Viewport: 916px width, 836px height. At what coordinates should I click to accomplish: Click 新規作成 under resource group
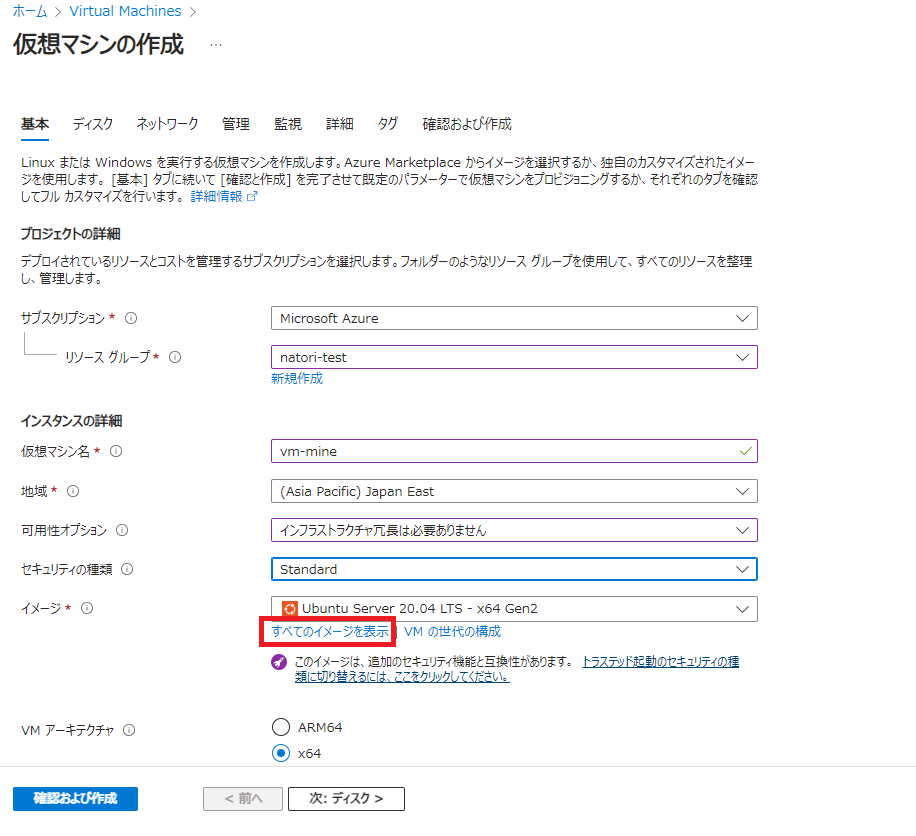click(x=297, y=379)
